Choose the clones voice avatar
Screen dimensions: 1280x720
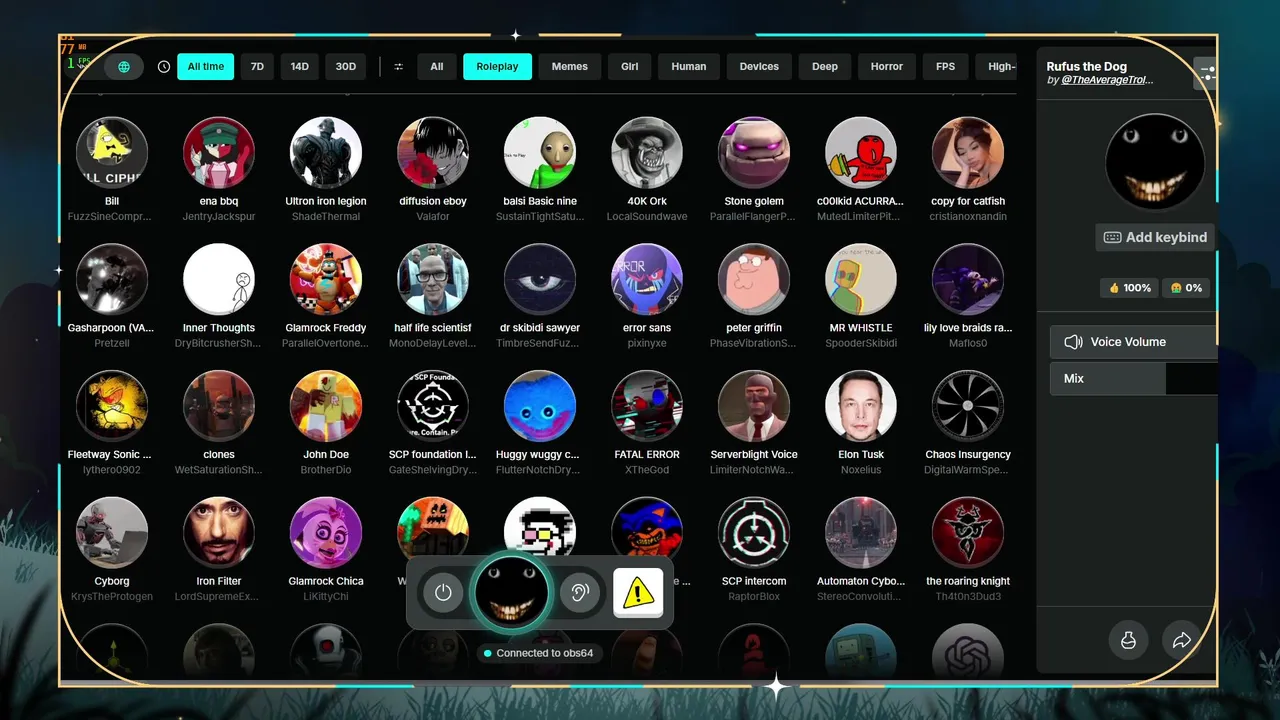pyautogui.click(x=219, y=406)
